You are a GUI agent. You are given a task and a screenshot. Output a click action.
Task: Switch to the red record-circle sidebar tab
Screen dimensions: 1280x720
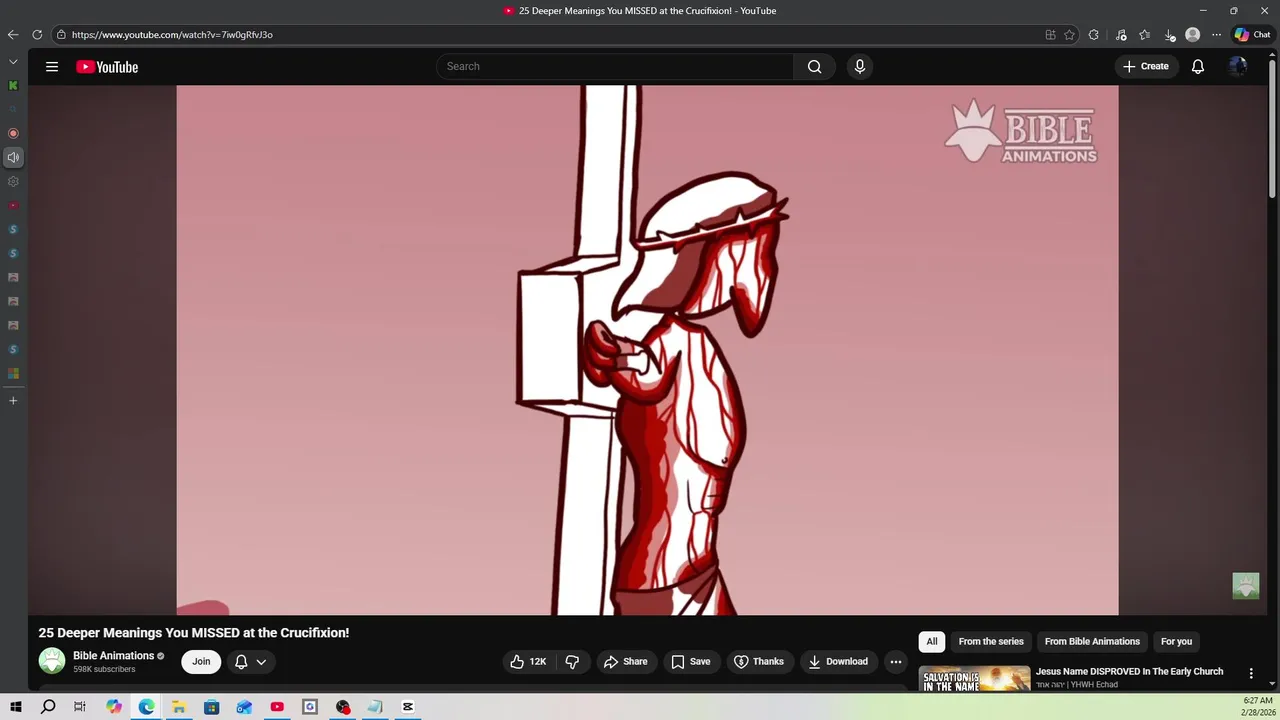point(13,134)
